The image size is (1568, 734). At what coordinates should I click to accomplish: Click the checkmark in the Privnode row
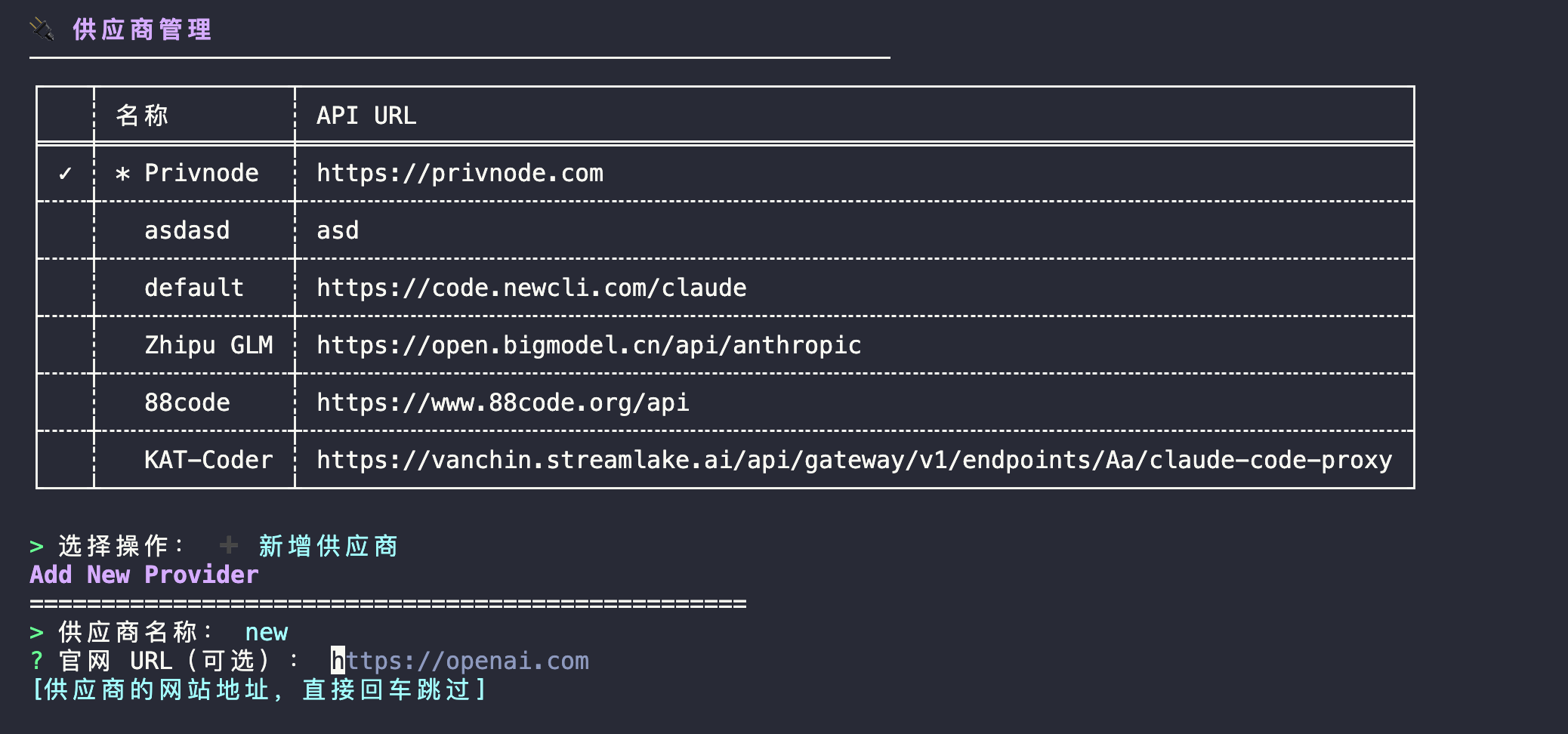pyautogui.click(x=65, y=174)
